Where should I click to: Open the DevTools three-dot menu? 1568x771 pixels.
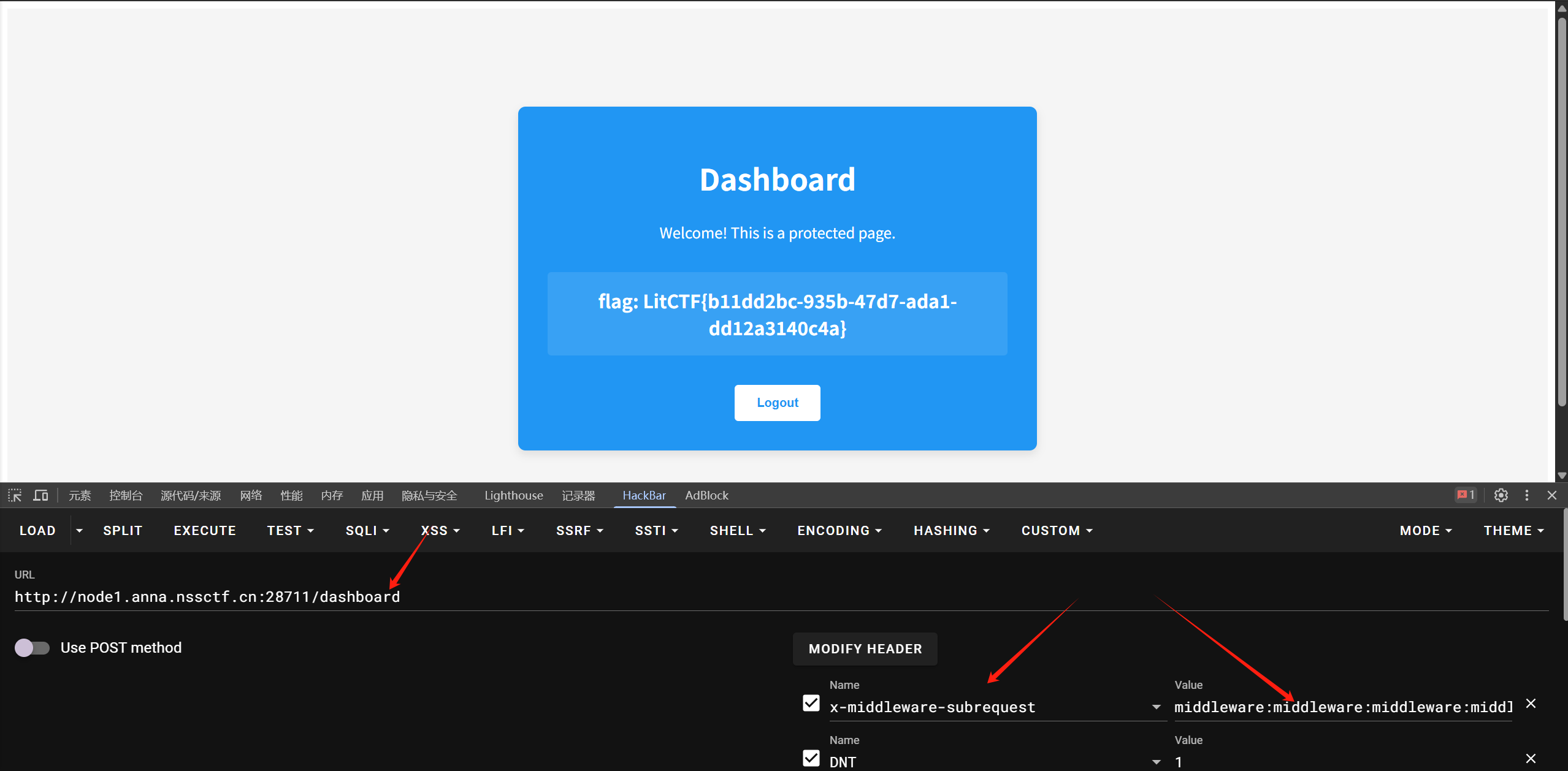(x=1527, y=495)
